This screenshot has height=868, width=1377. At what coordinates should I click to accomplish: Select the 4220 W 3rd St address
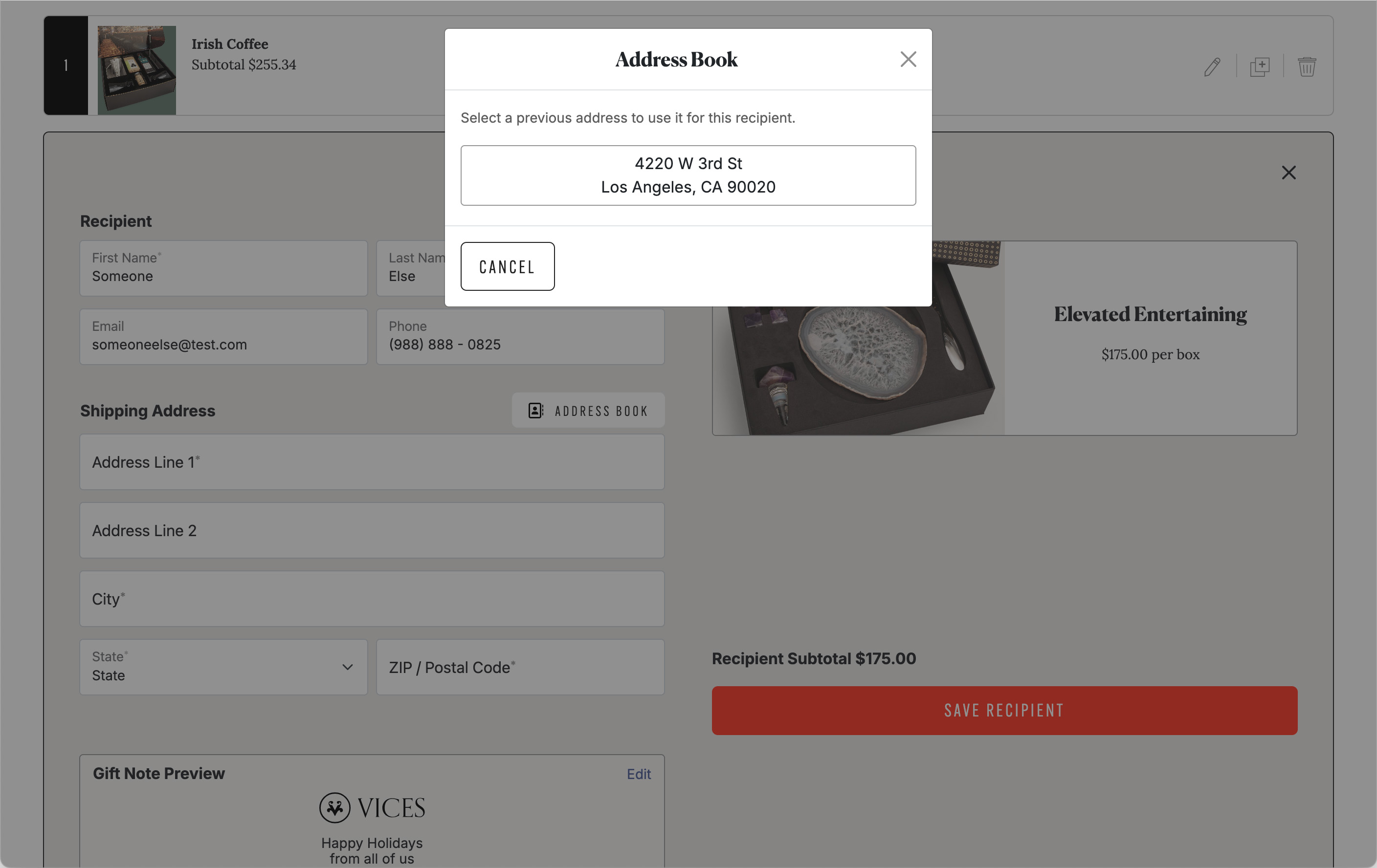click(x=688, y=175)
